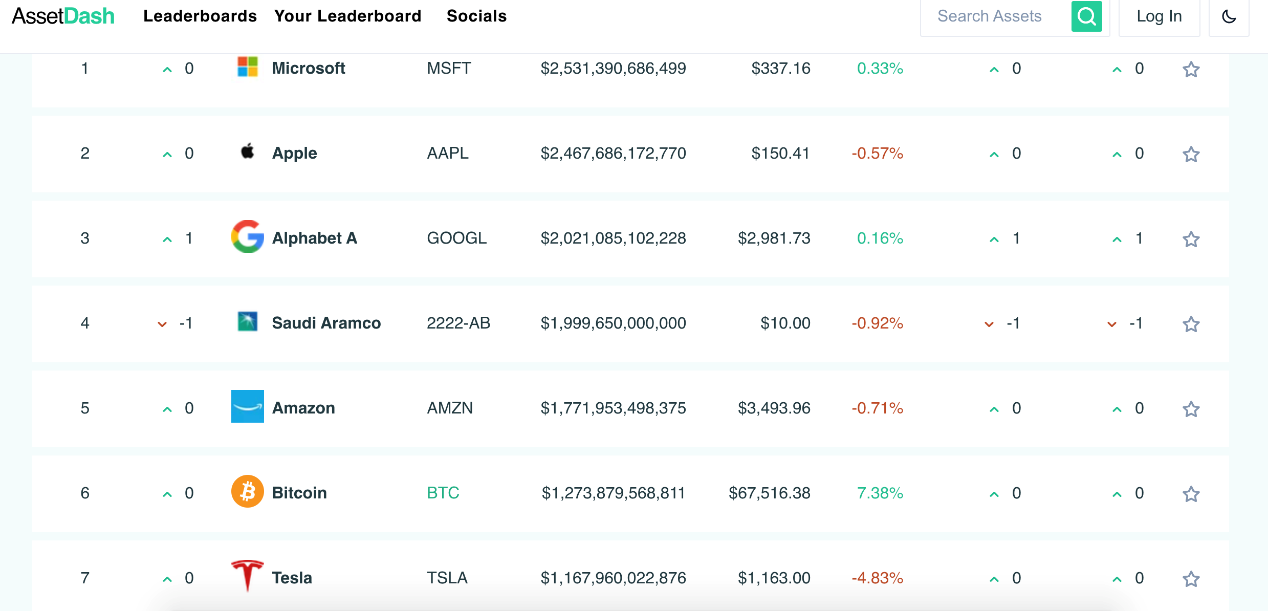Favorite Microsoft with its star icon
The width and height of the screenshot is (1268, 611).
1191,69
